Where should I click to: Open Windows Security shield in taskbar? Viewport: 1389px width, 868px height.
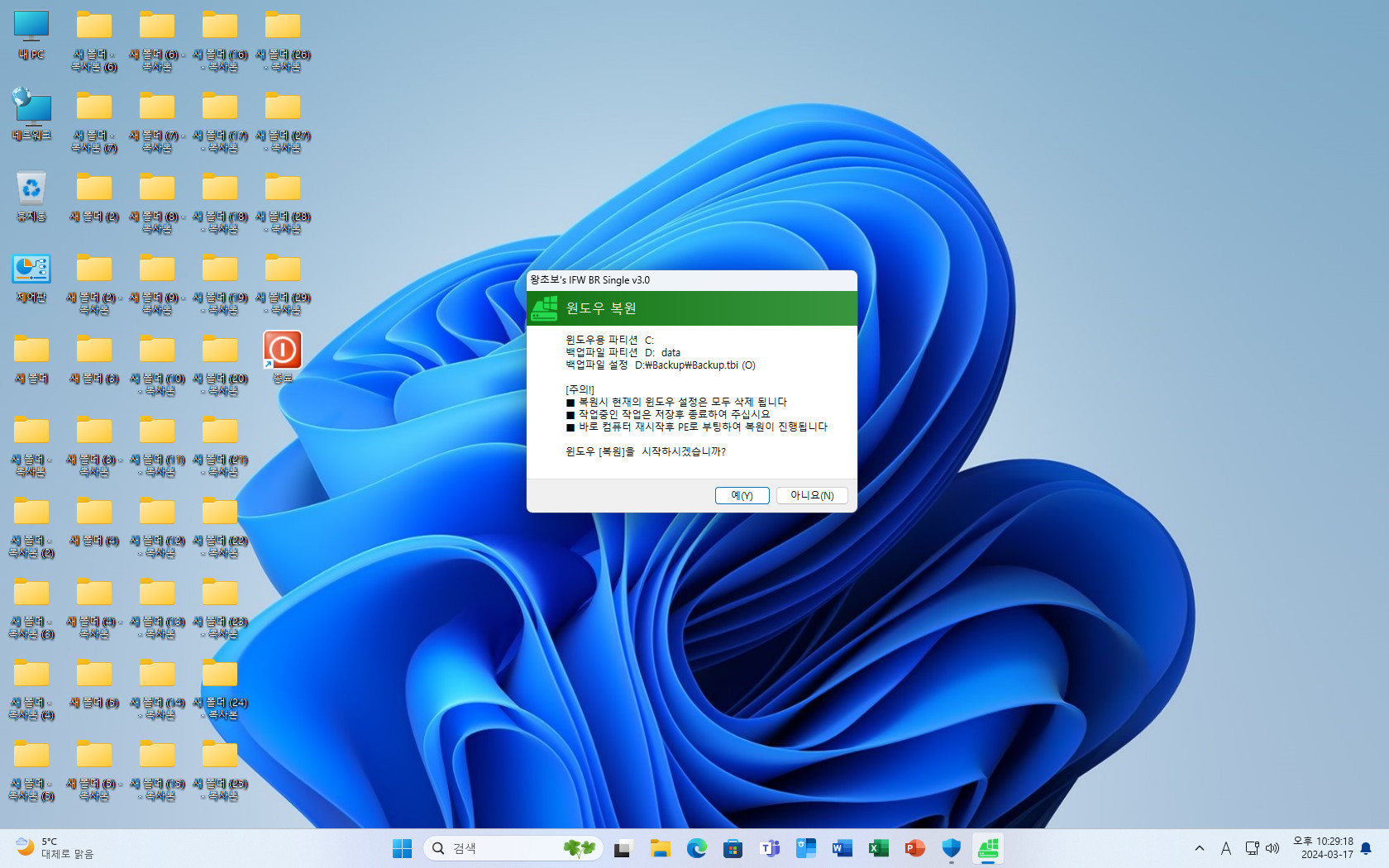tap(951, 848)
